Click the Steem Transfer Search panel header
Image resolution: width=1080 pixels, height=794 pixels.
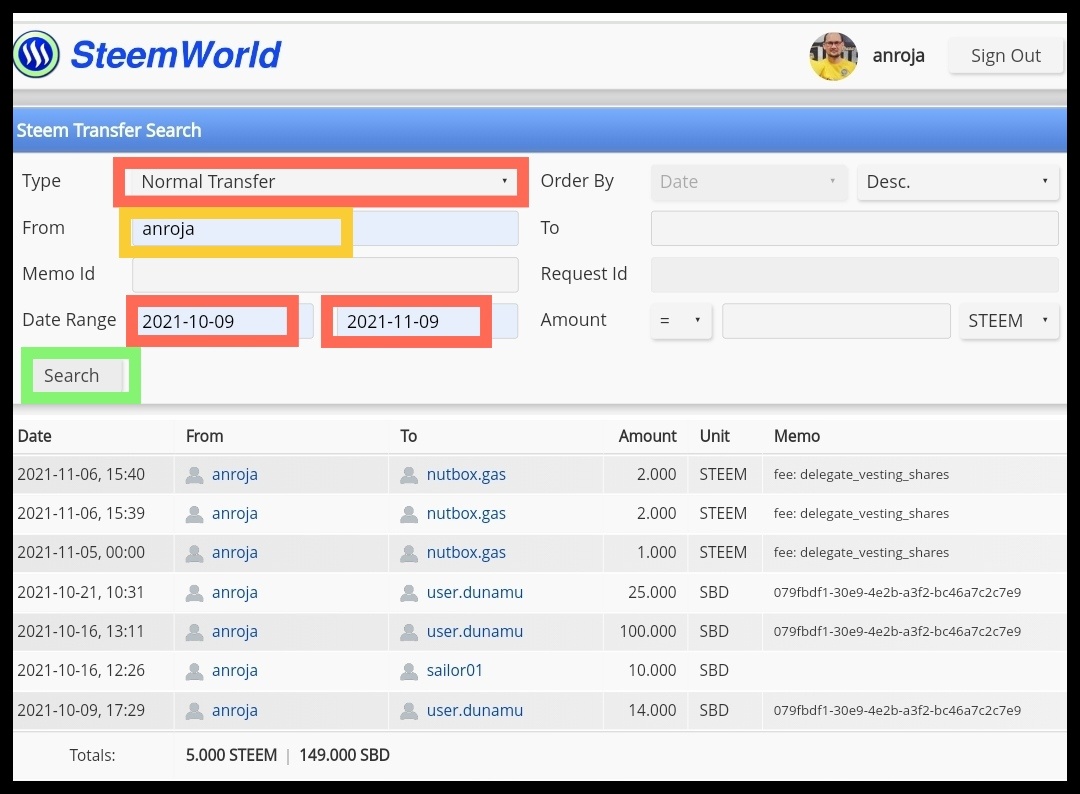point(540,130)
